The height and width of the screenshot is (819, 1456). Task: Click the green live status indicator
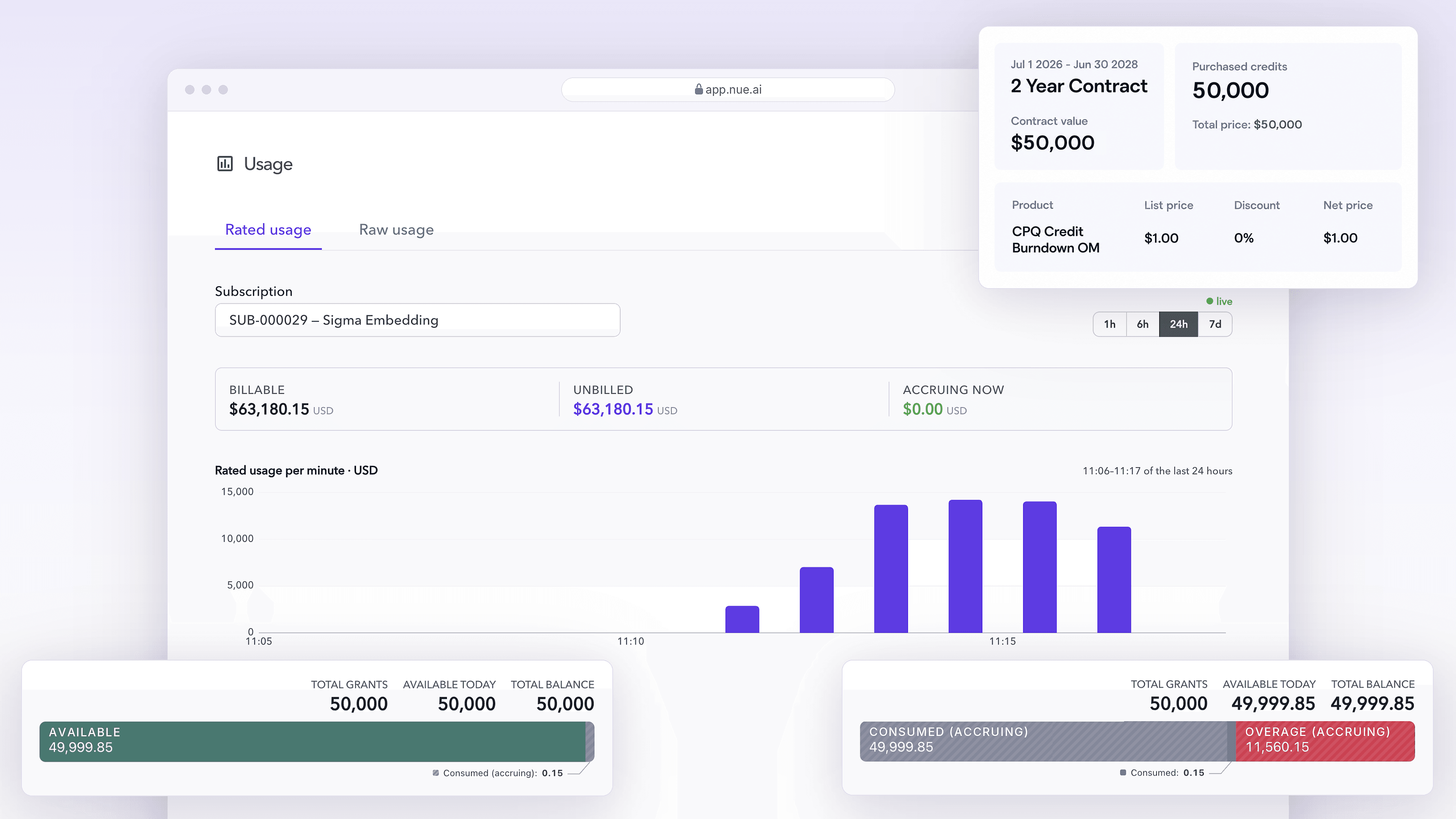click(1219, 301)
